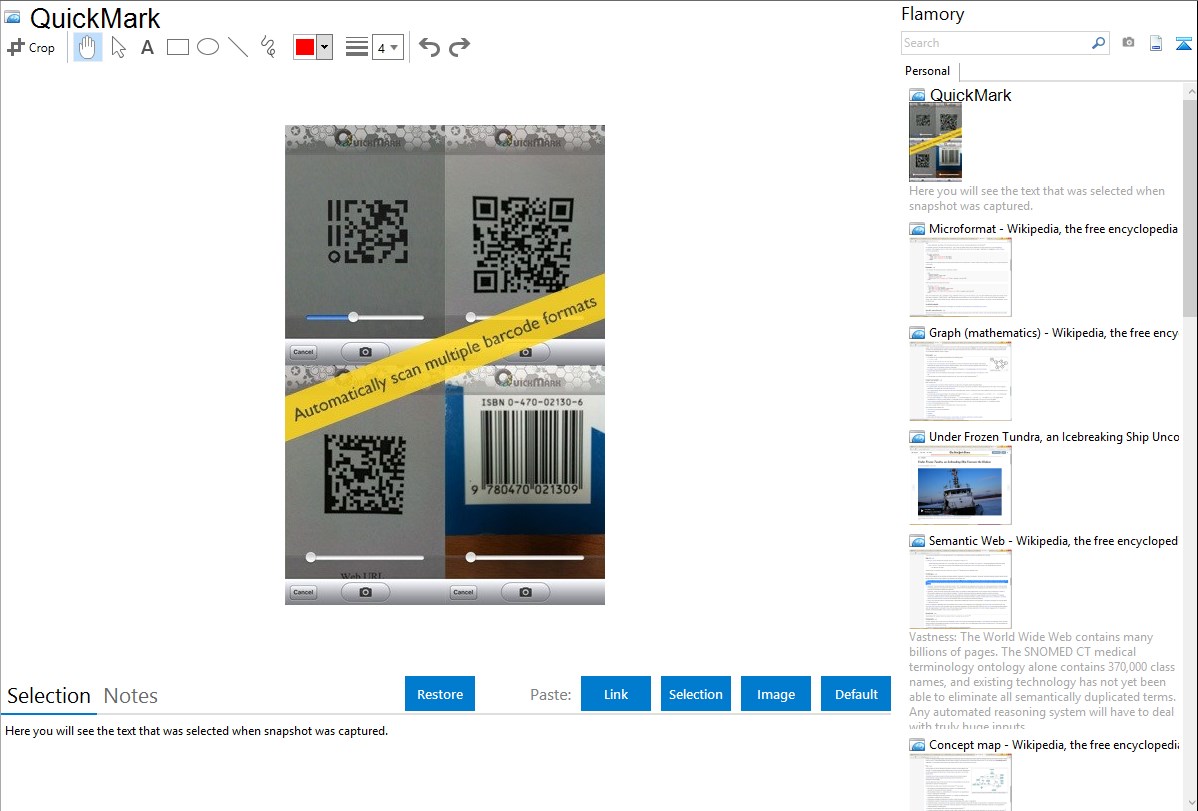1198x811 pixels.
Task: Open the Microformat Wikipedia thumbnail
Action: click(x=960, y=277)
